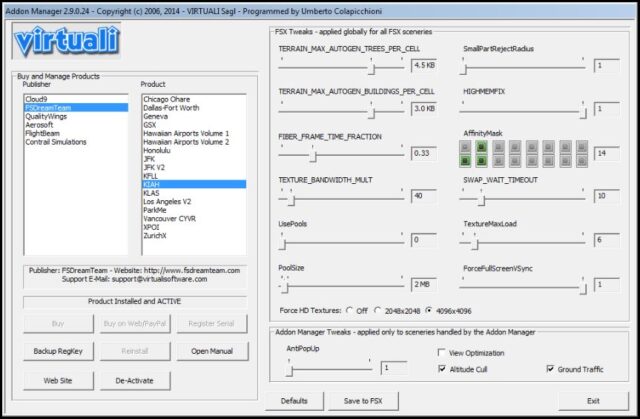The height and width of the screenshot is (419, 640).
Task: Click De-Activate button
Action: [x=135, y=380]
